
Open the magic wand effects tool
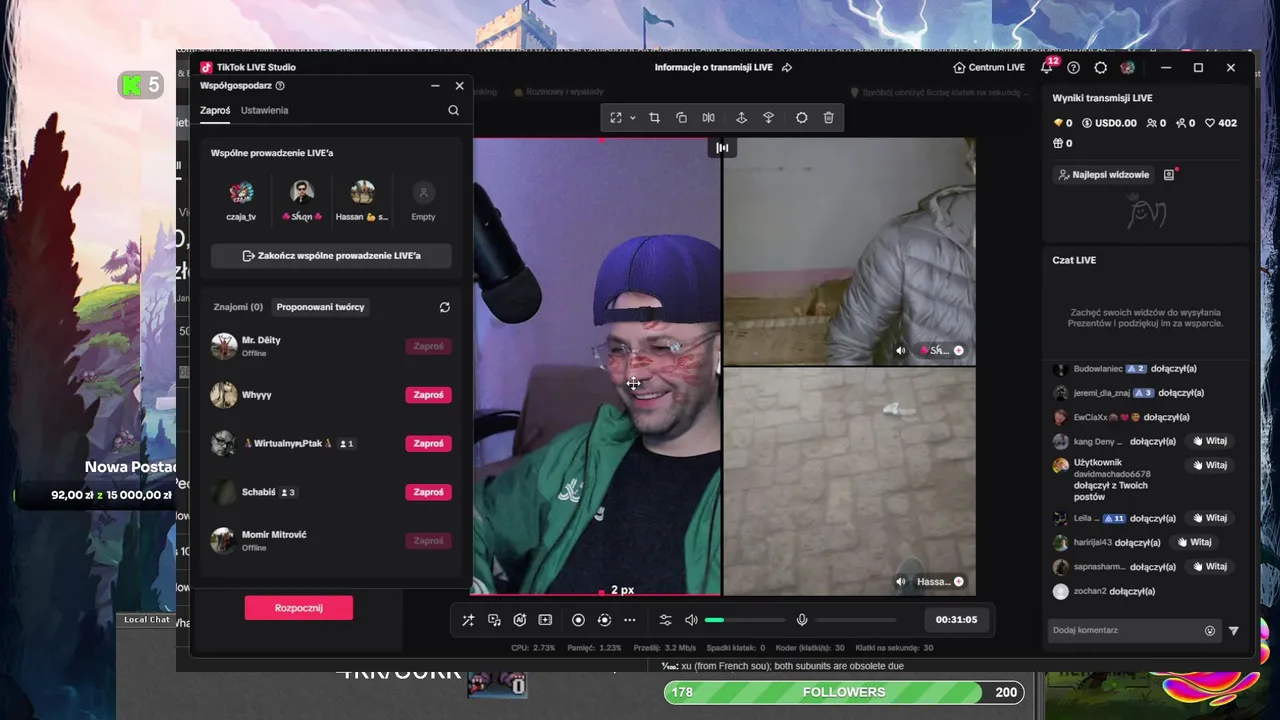coord(468,620)
